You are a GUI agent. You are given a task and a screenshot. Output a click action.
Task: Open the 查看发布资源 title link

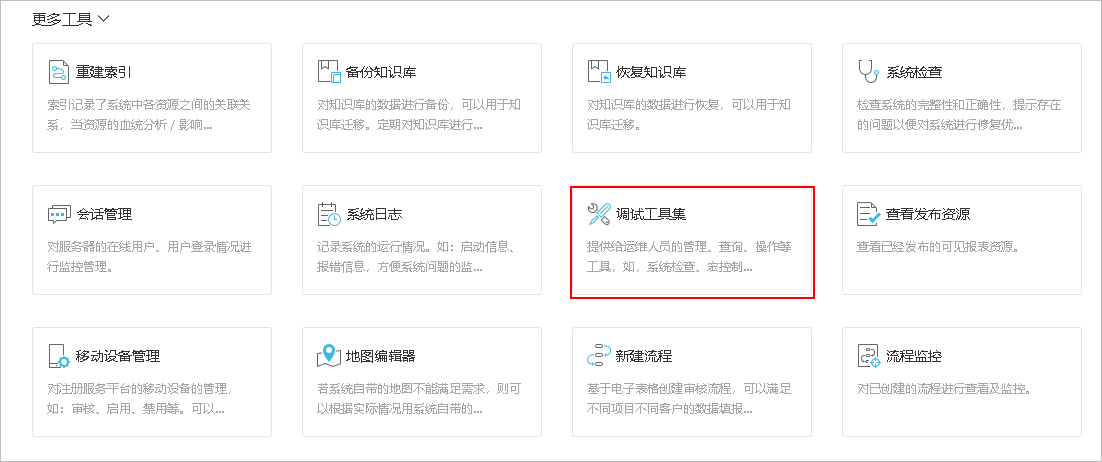tap(927, 214)
